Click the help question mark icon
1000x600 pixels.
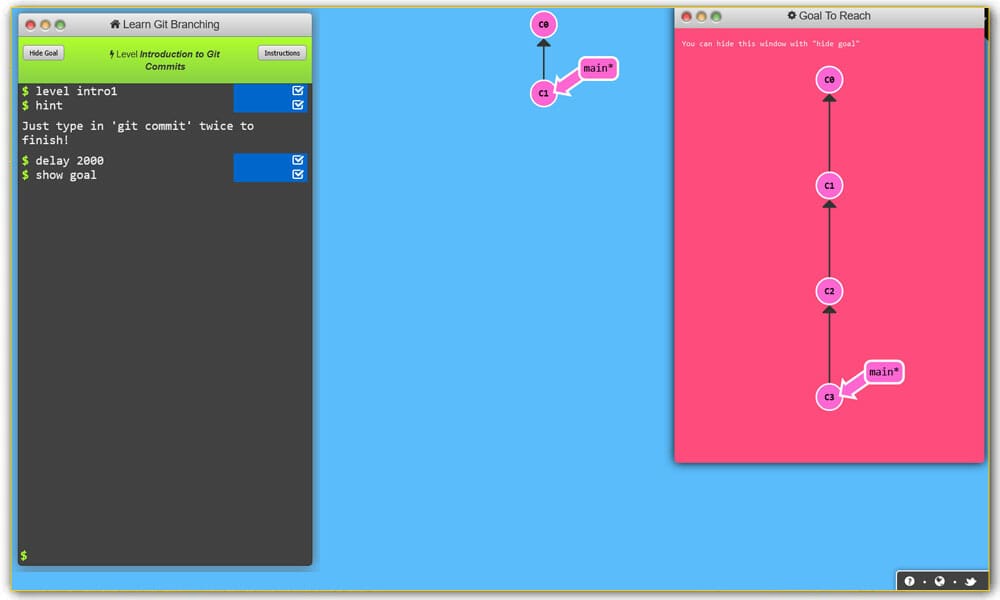coord(910,581)
